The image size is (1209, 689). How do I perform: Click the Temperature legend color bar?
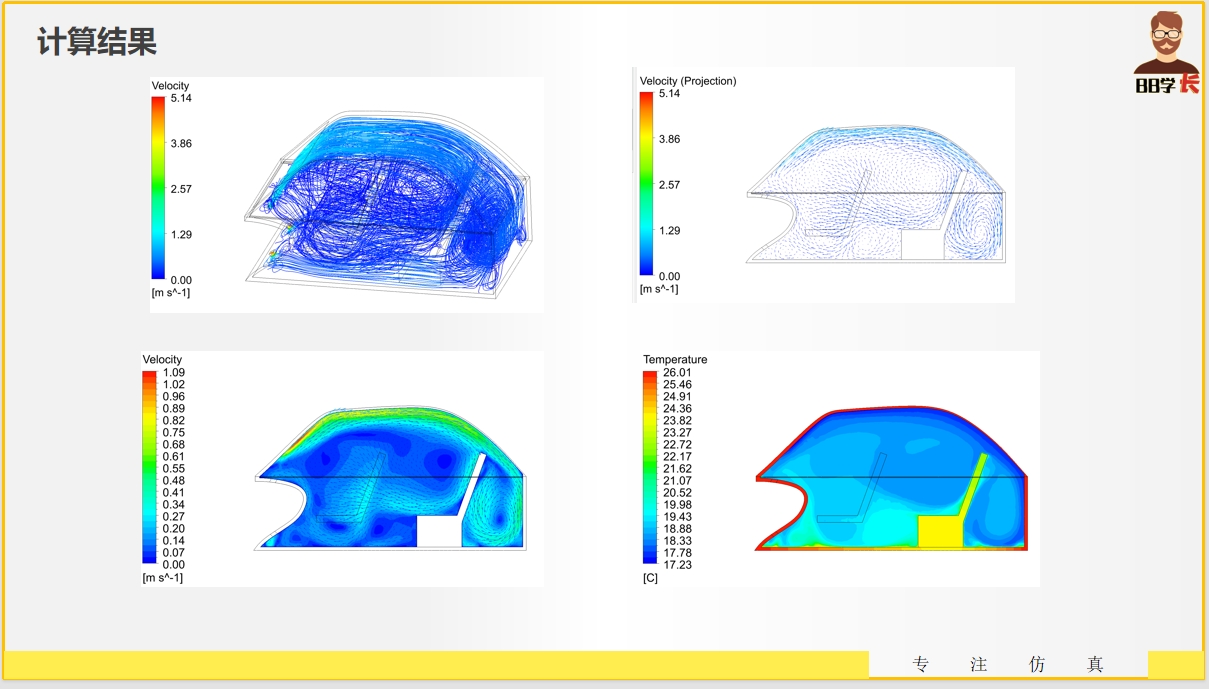coord(650,468)
